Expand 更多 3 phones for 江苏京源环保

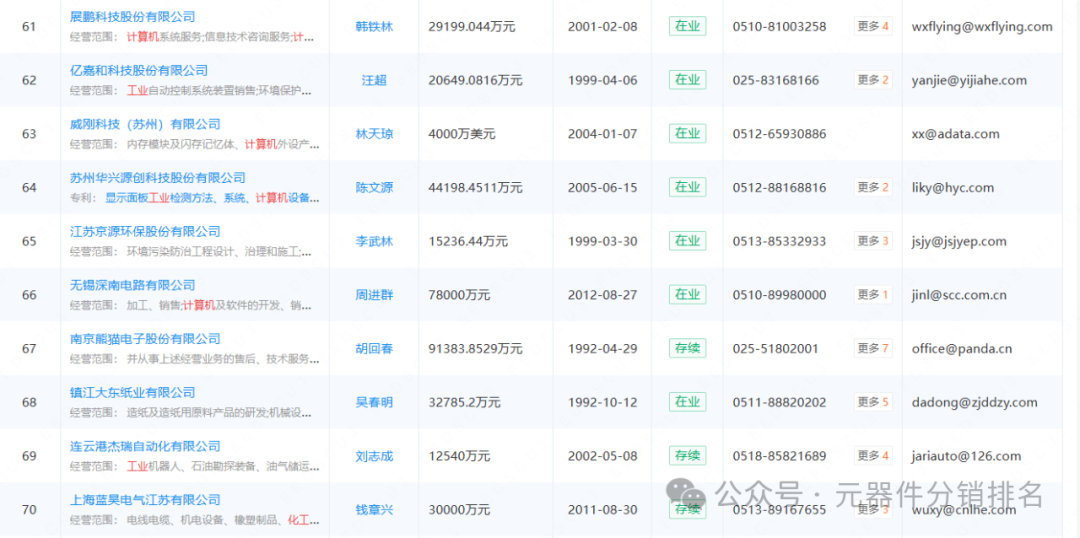(x=873, y=241)
